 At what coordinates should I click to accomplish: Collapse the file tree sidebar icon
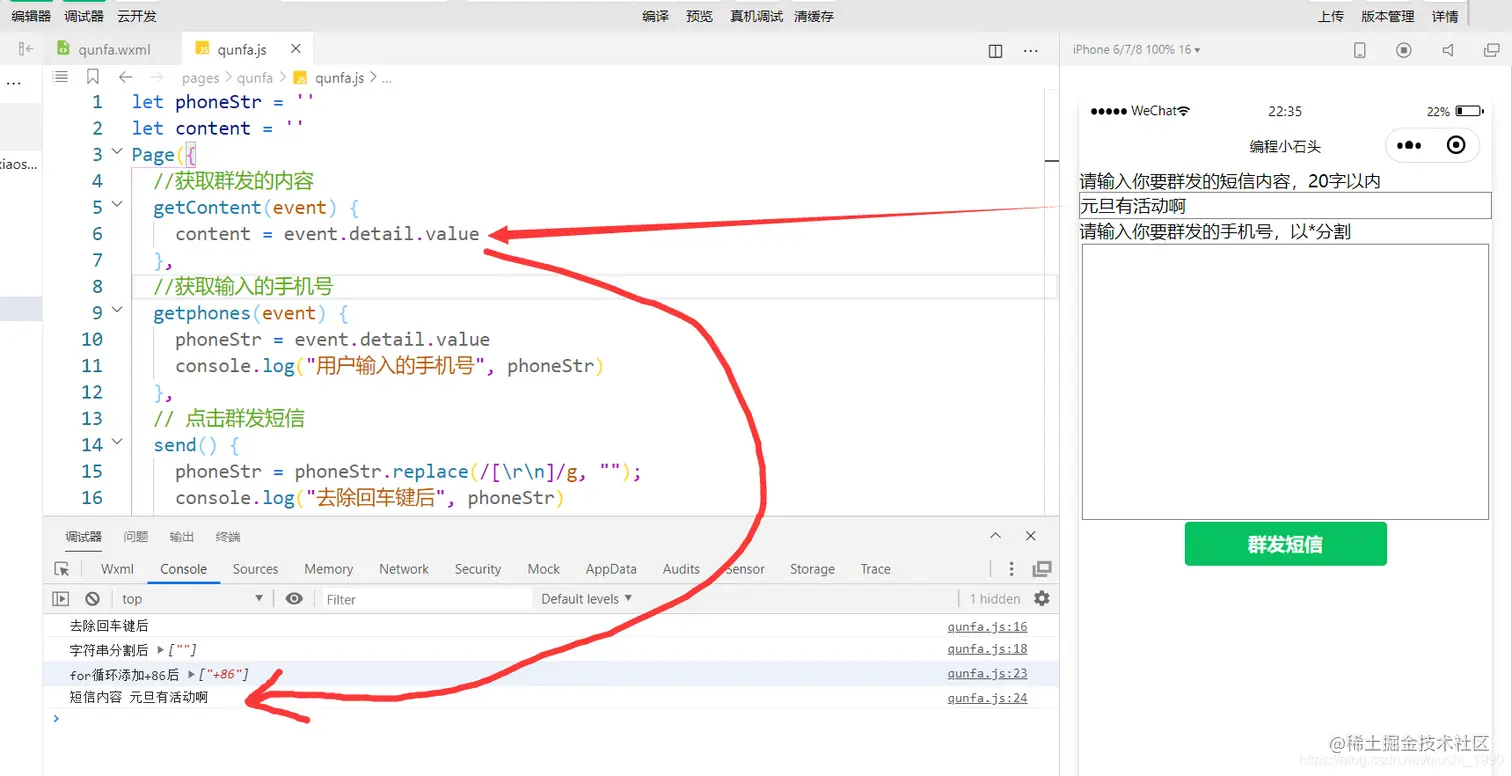tap(26, 49)
